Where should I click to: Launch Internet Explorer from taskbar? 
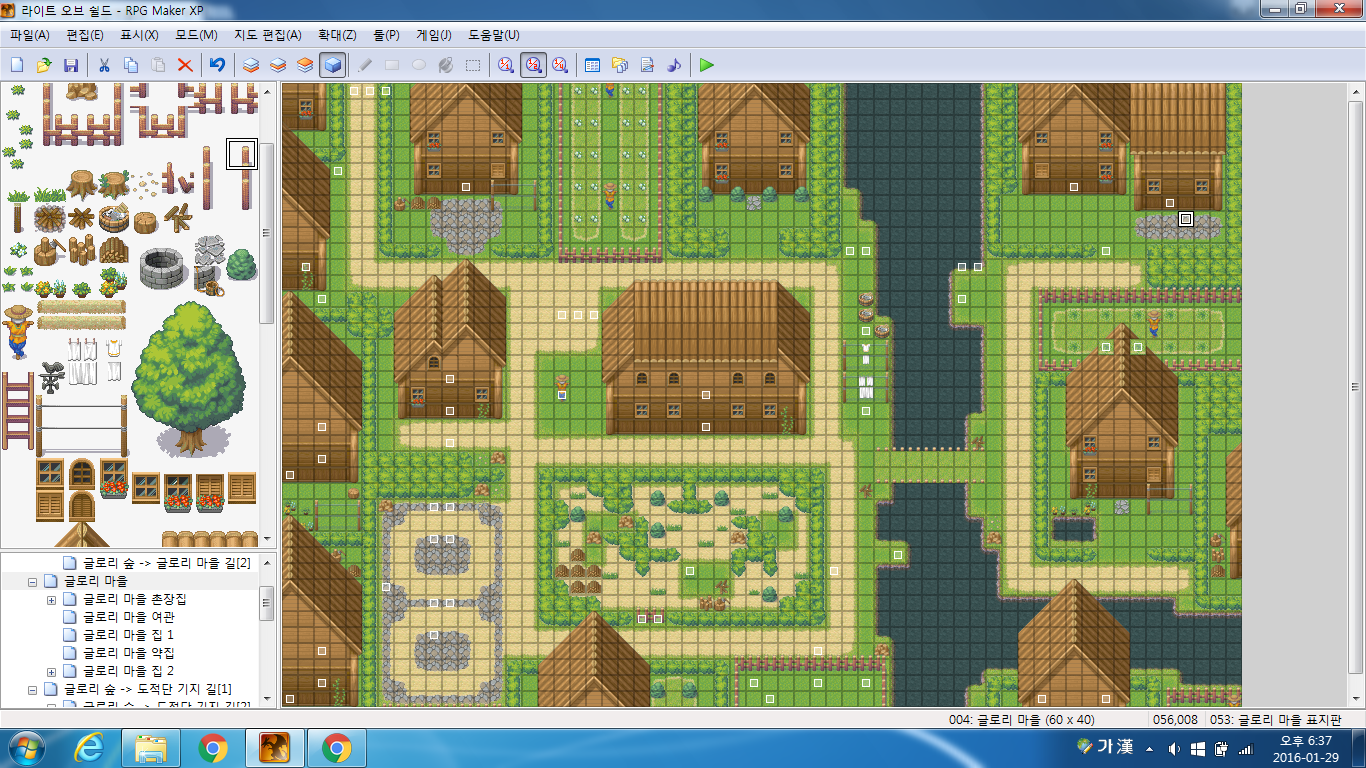(90, 748)
